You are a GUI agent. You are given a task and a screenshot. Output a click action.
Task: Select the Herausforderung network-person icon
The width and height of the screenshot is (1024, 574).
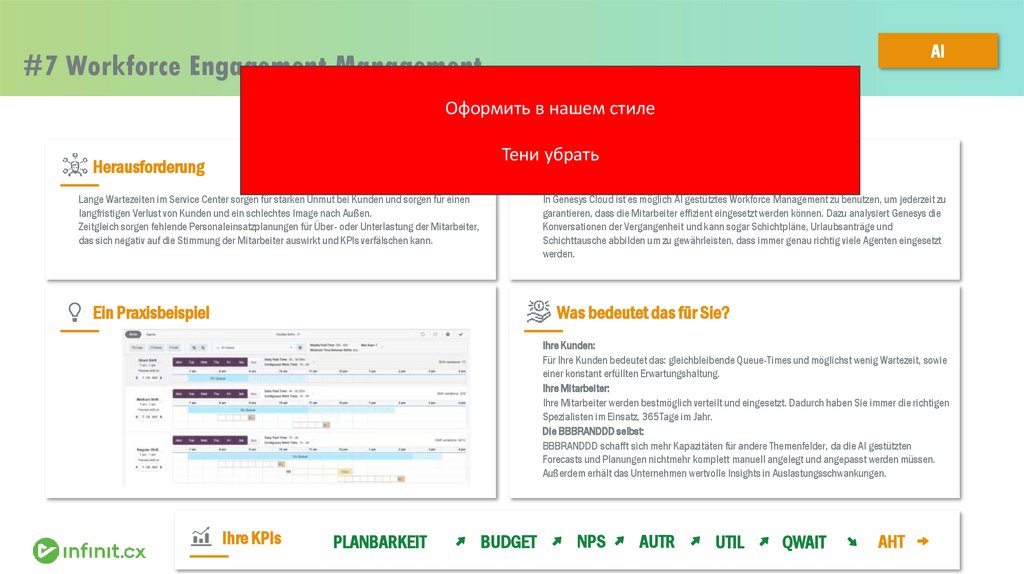tap(75, 166)
